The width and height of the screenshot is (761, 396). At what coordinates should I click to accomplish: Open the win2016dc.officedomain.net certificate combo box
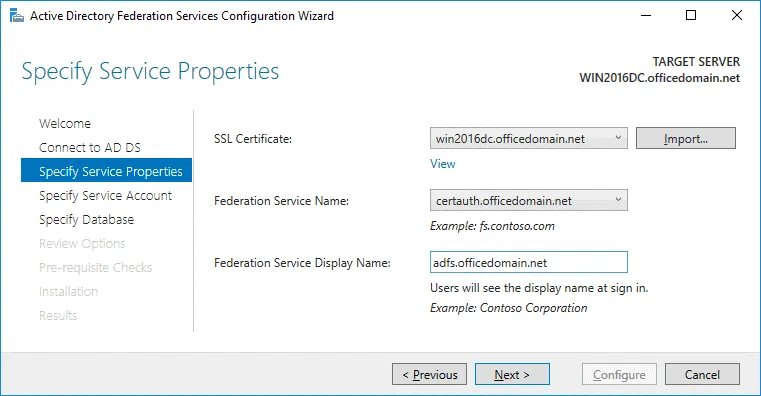pos(529,138)
